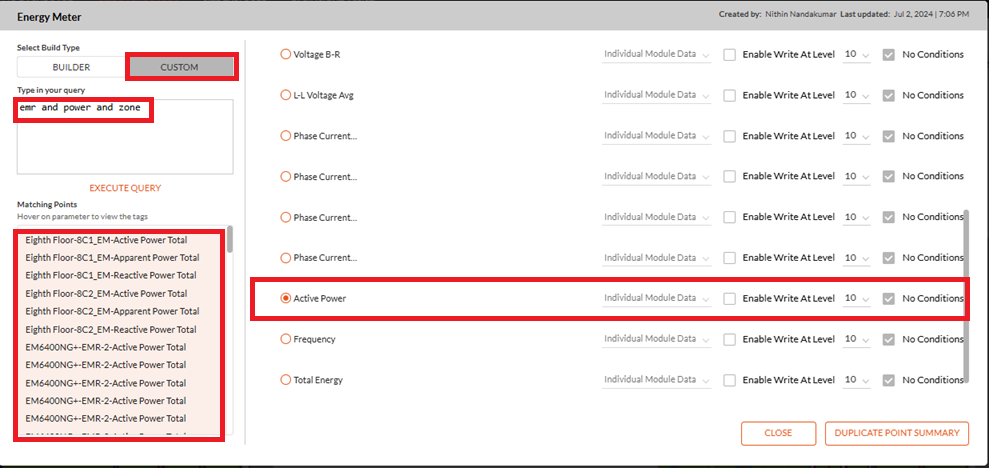Click the EXECUTE QUERY link
Screen dimensions: 990x468
(125, 188)
